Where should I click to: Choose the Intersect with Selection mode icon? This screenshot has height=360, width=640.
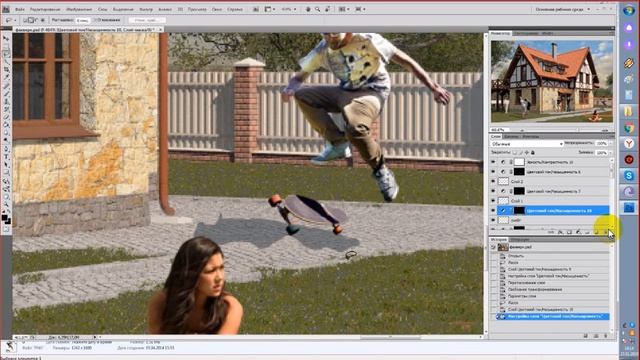[42, 20]
